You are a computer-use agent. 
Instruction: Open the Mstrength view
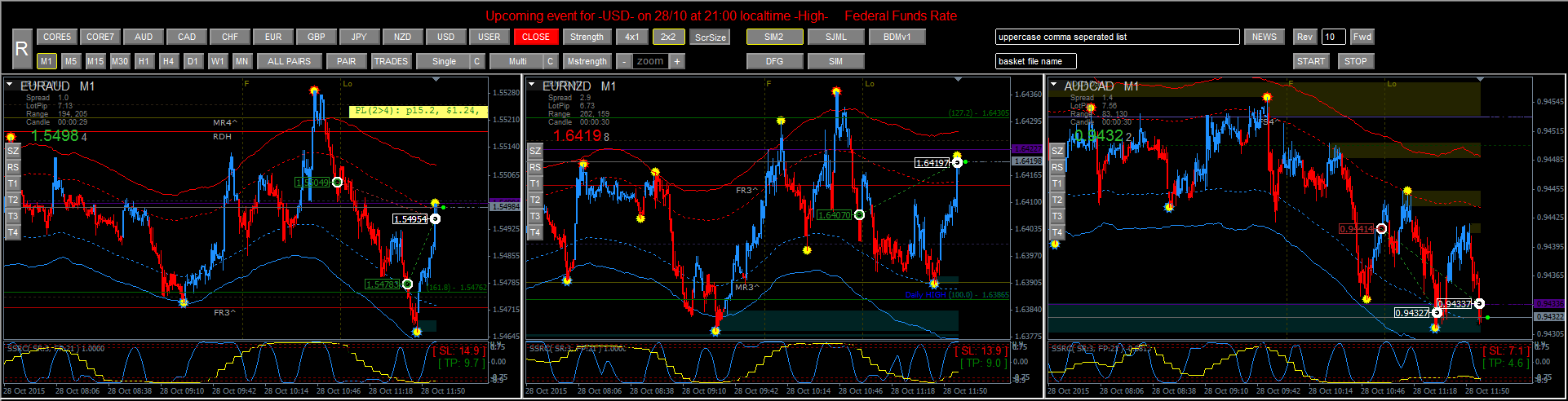point(587,61)
